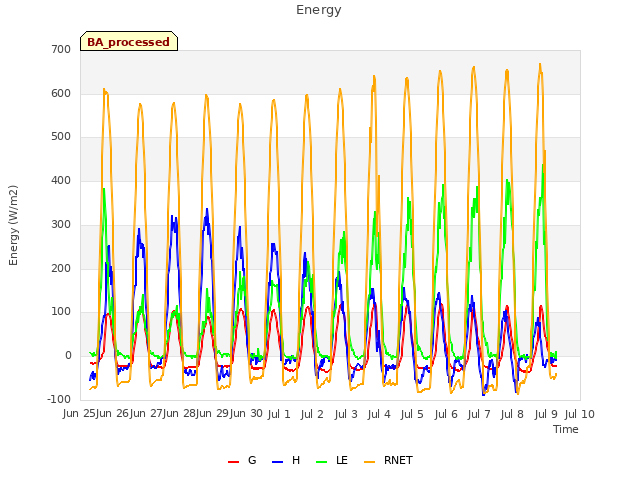
Task: Click the Jul 8 x-axis label
Action: point(512,415)
